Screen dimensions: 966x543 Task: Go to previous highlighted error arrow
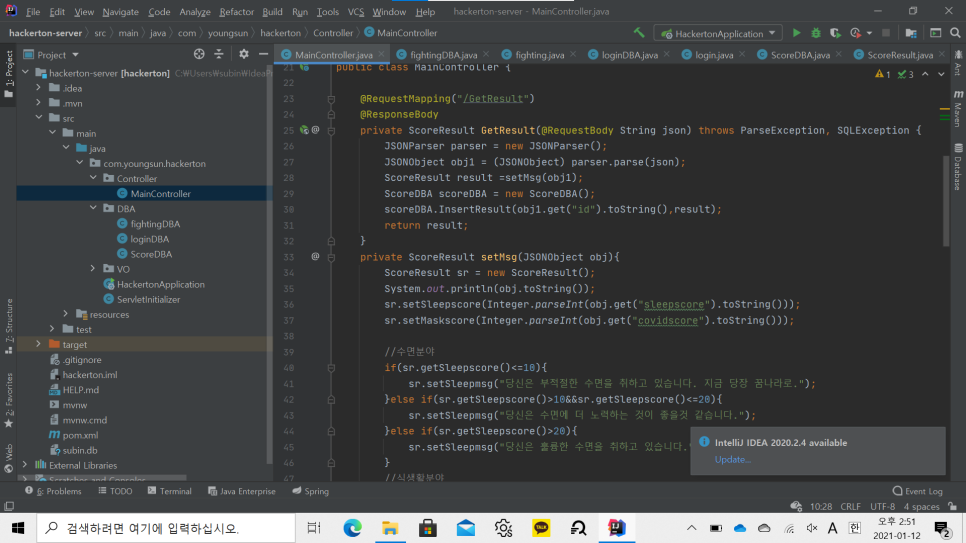pyautogui.click(x=925, y=74)
